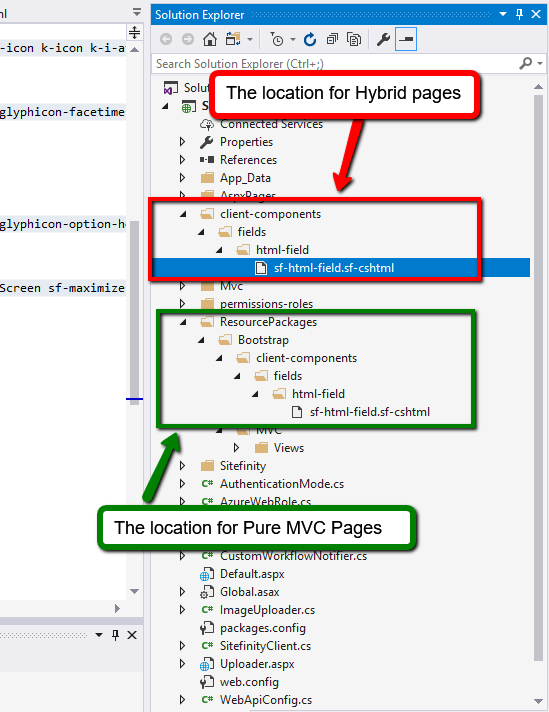Open dropdown next to solutions and folders icon

point(250,40)
